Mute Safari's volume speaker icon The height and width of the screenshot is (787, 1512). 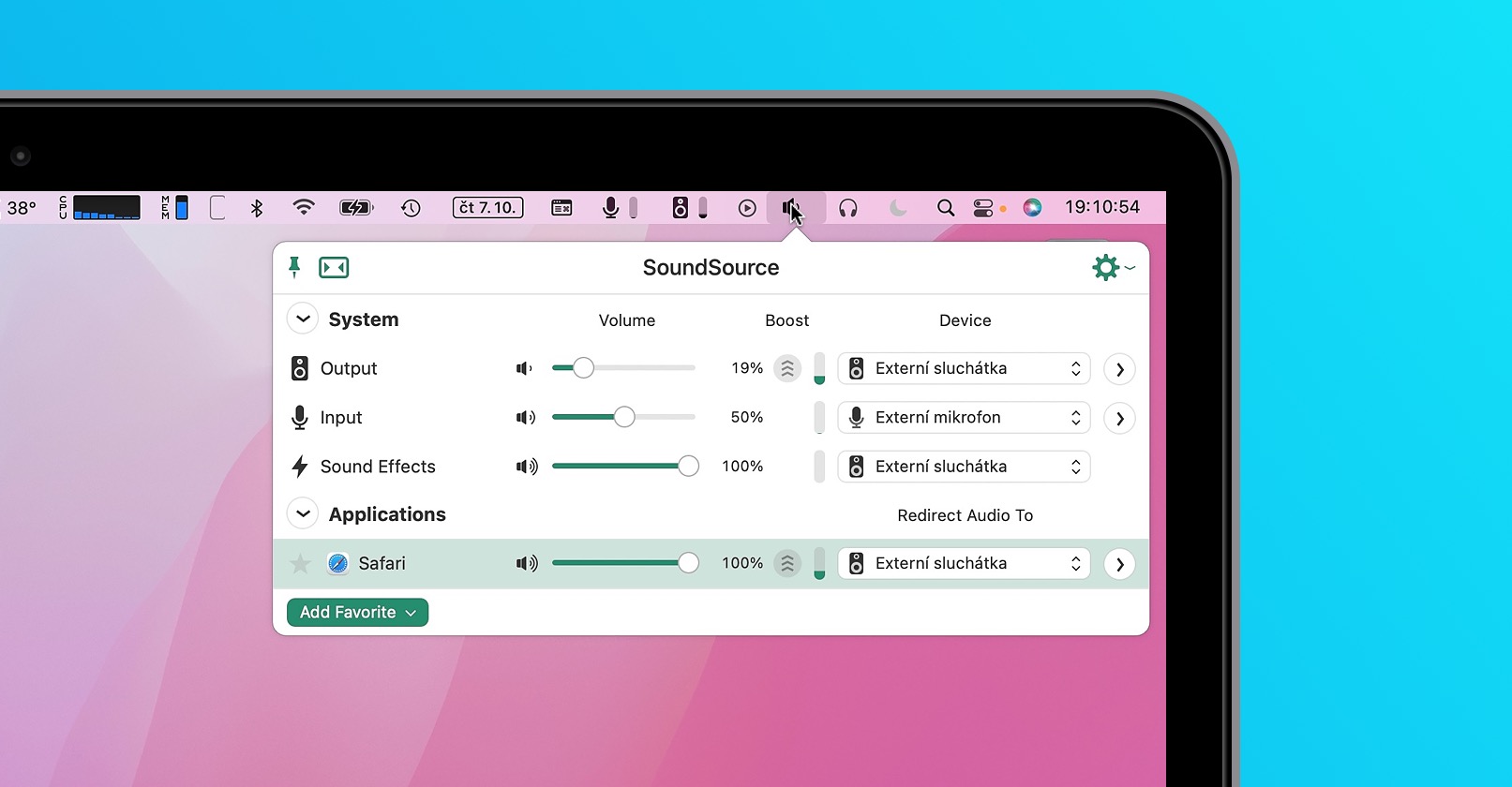pos(527,563)
